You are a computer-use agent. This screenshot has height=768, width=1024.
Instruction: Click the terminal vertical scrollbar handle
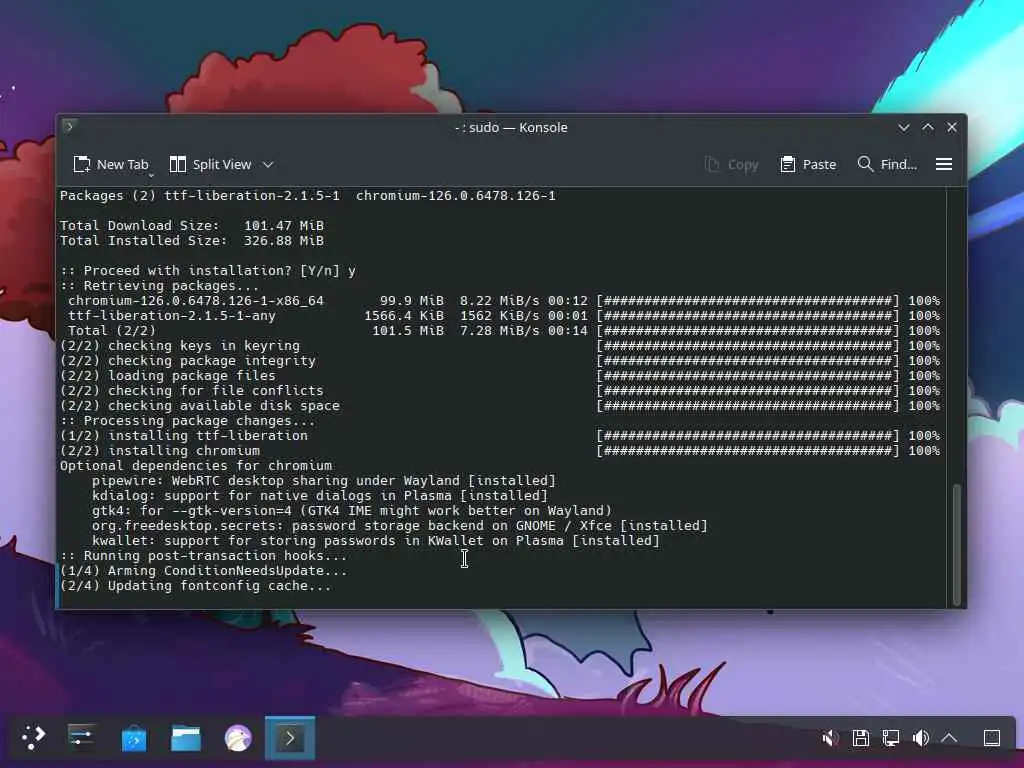[957, 544]
